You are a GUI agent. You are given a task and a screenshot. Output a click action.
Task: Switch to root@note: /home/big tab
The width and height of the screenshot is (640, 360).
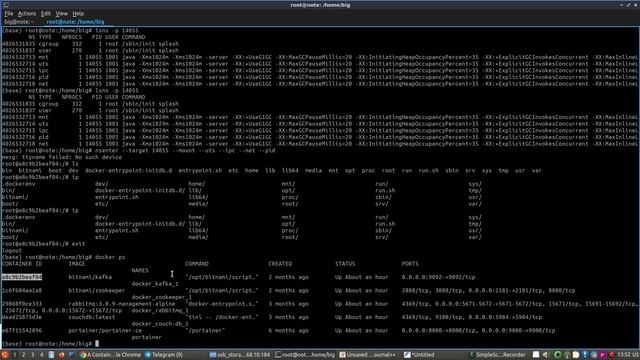(76, 22)
